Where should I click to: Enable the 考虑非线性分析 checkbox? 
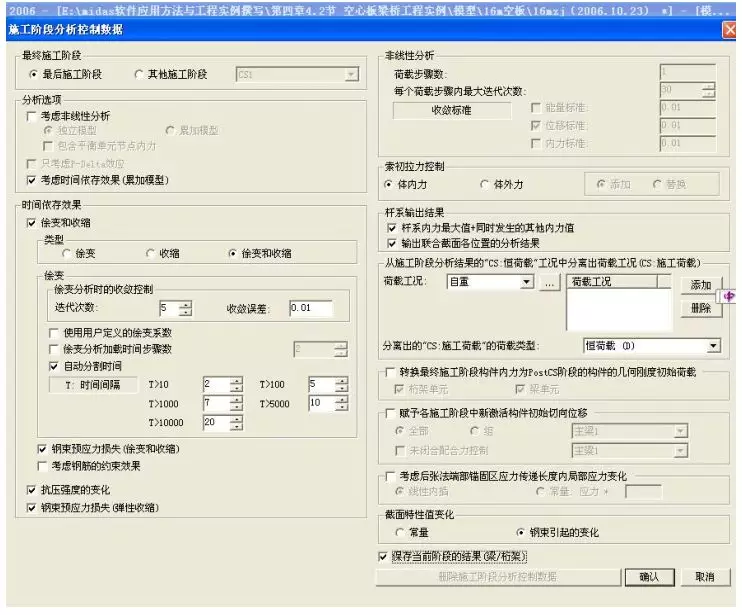(x=32, y=116)
